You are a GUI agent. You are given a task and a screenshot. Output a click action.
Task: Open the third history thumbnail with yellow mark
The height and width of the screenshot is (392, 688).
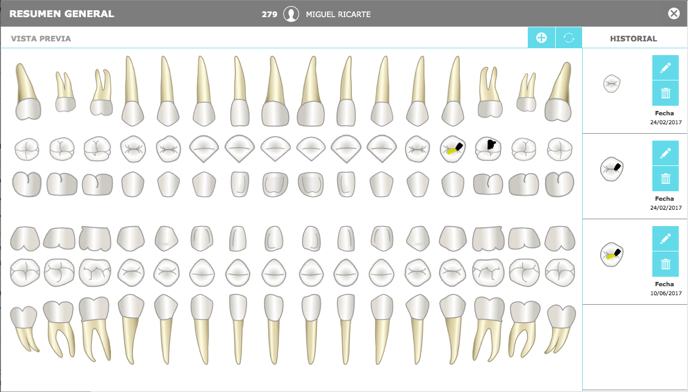click(x=612, y=255)
